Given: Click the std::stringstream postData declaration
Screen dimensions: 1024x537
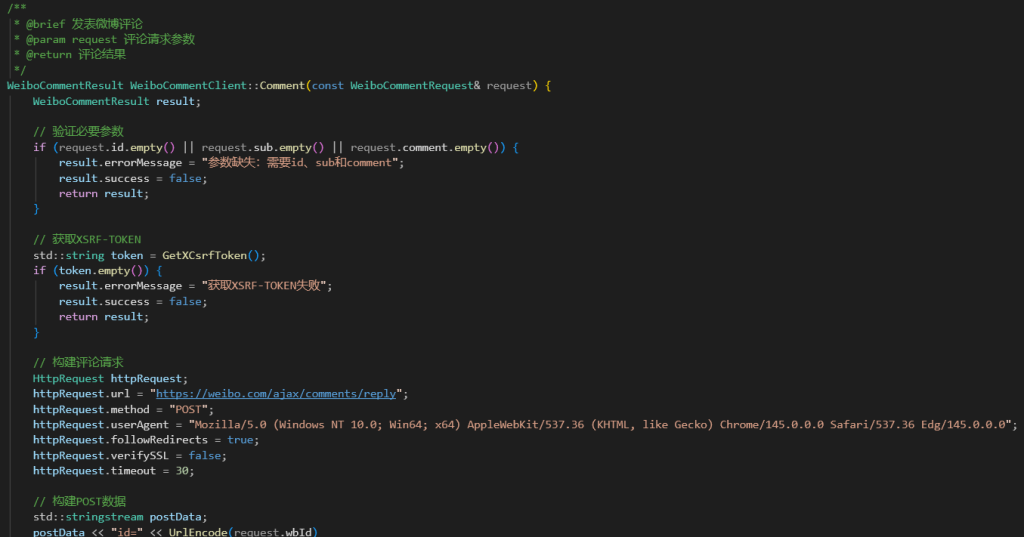Looking at the screenshot, I should 118,517.
